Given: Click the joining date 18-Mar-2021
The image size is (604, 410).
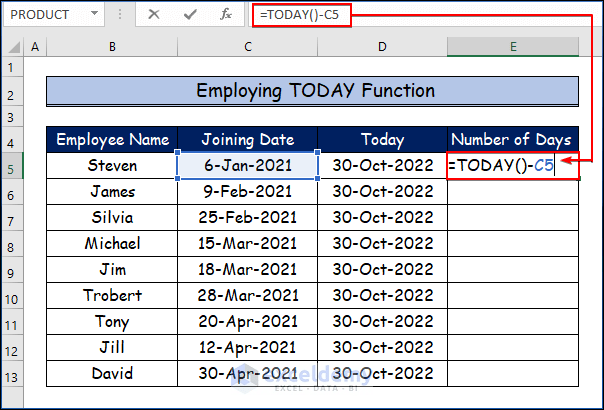Looking at the screenshot, I should coord(248,270).
